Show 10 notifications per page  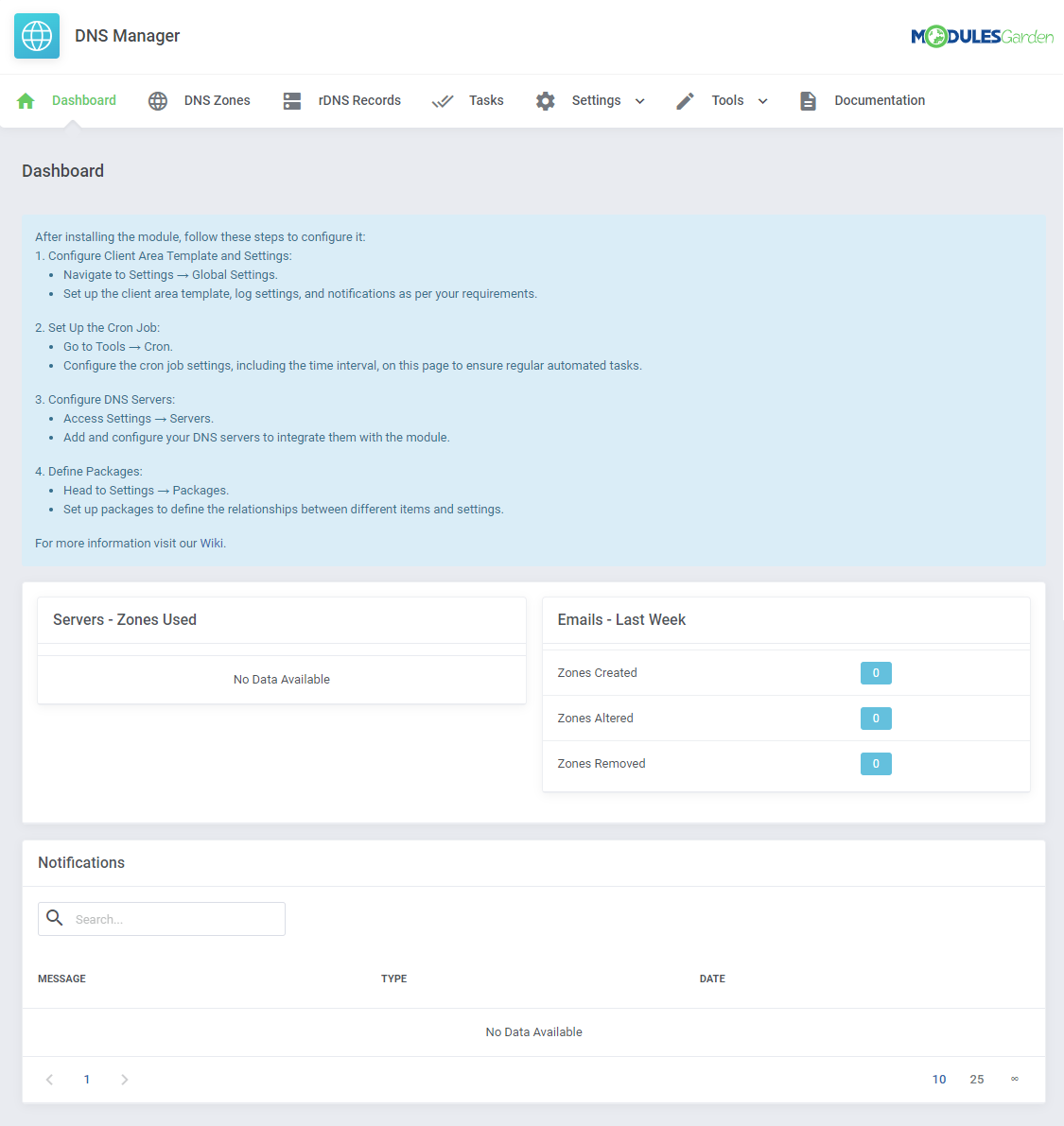pyautogui.click(x=939, y=1080)
